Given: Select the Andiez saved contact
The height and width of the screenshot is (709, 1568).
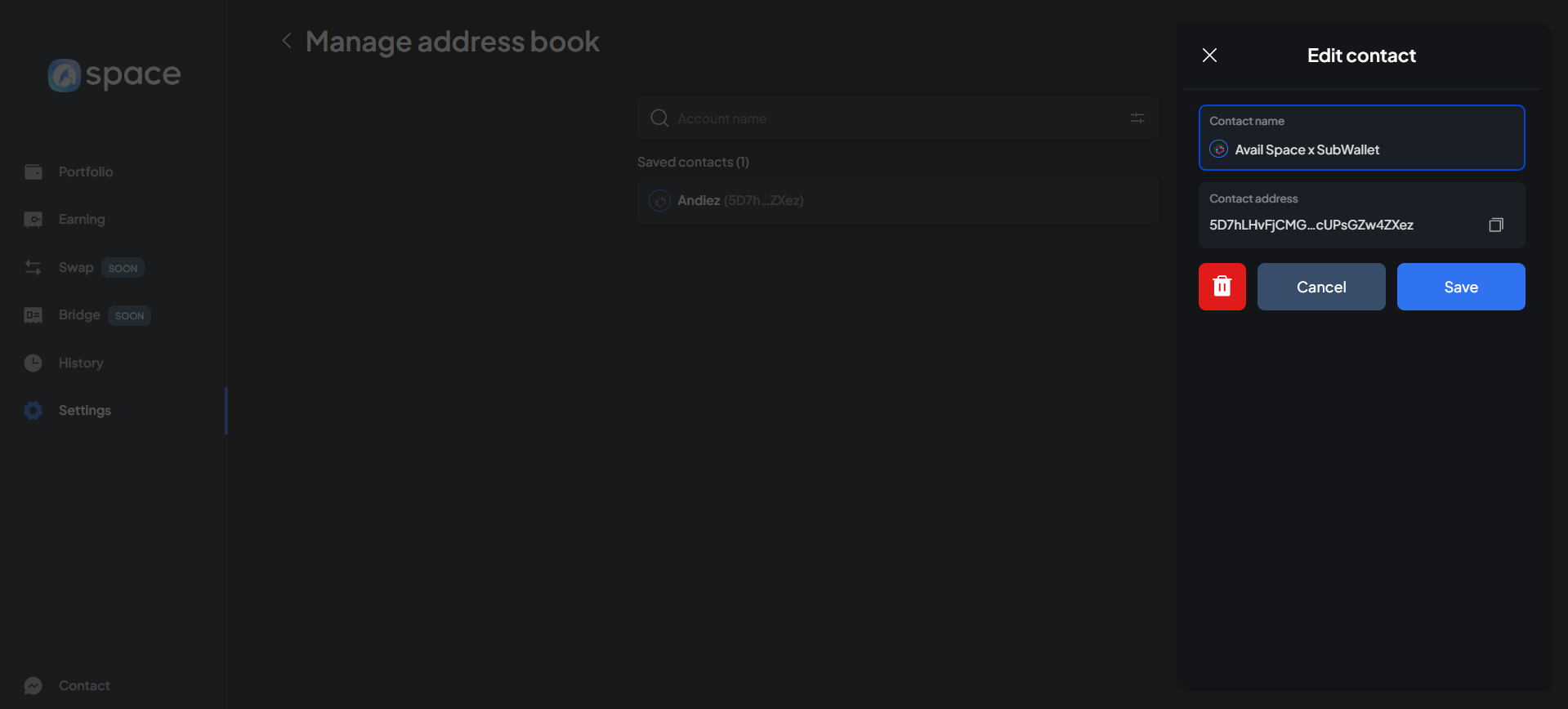Looking at the screenshot, I should pos(897,201).
